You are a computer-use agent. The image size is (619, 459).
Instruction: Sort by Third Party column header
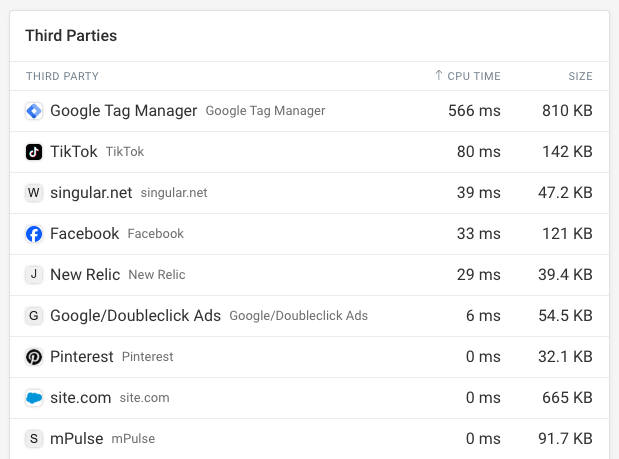pyautogui.click(x=62, y=76)
